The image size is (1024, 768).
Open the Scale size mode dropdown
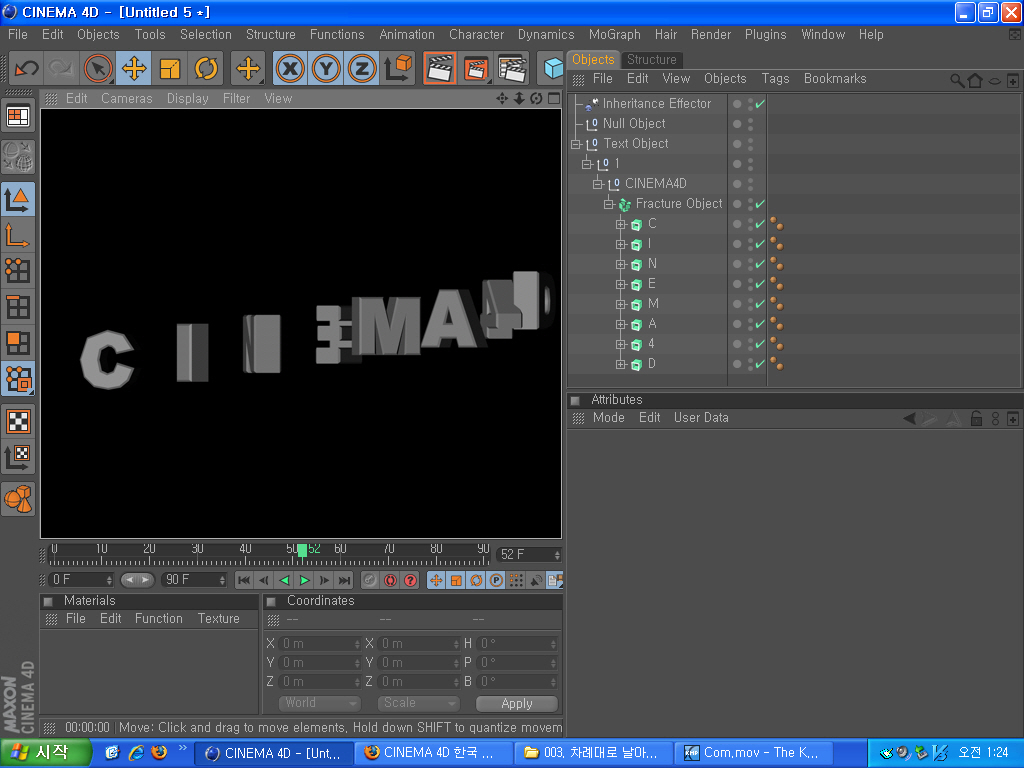point(419,703)
